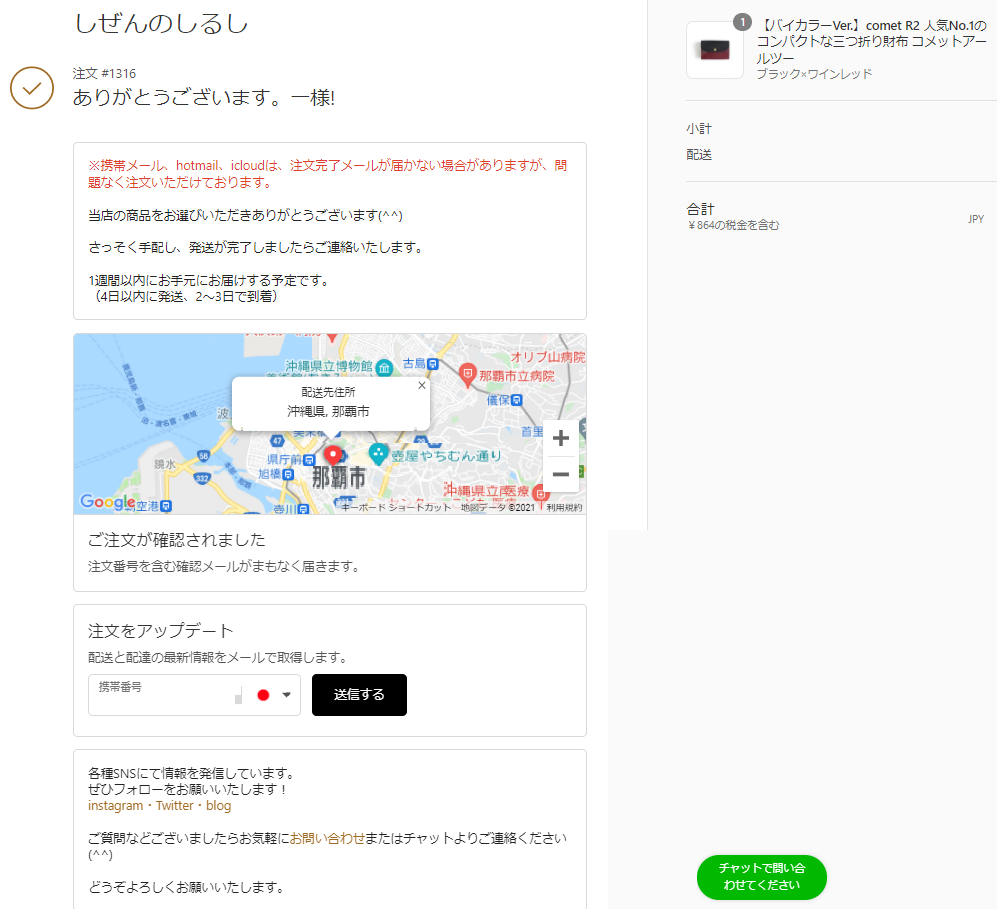This screenshot has height=909, width=997.
Task: Open the instagram link
Action: [115, 806]
